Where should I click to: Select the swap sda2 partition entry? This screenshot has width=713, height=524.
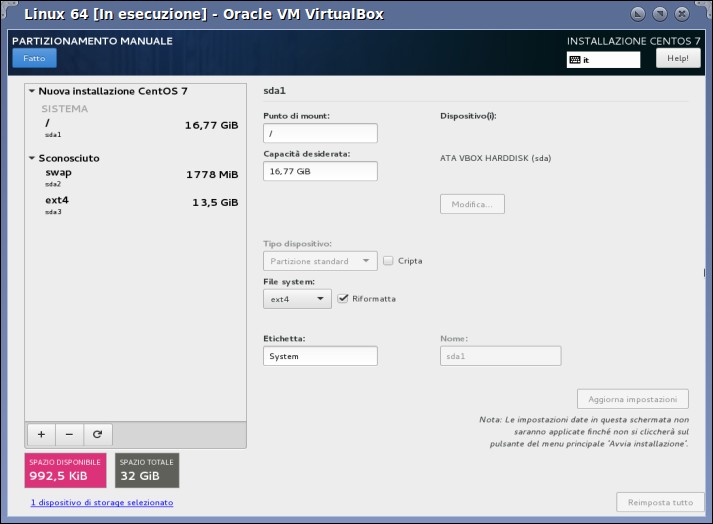click(x=136, y=177)
